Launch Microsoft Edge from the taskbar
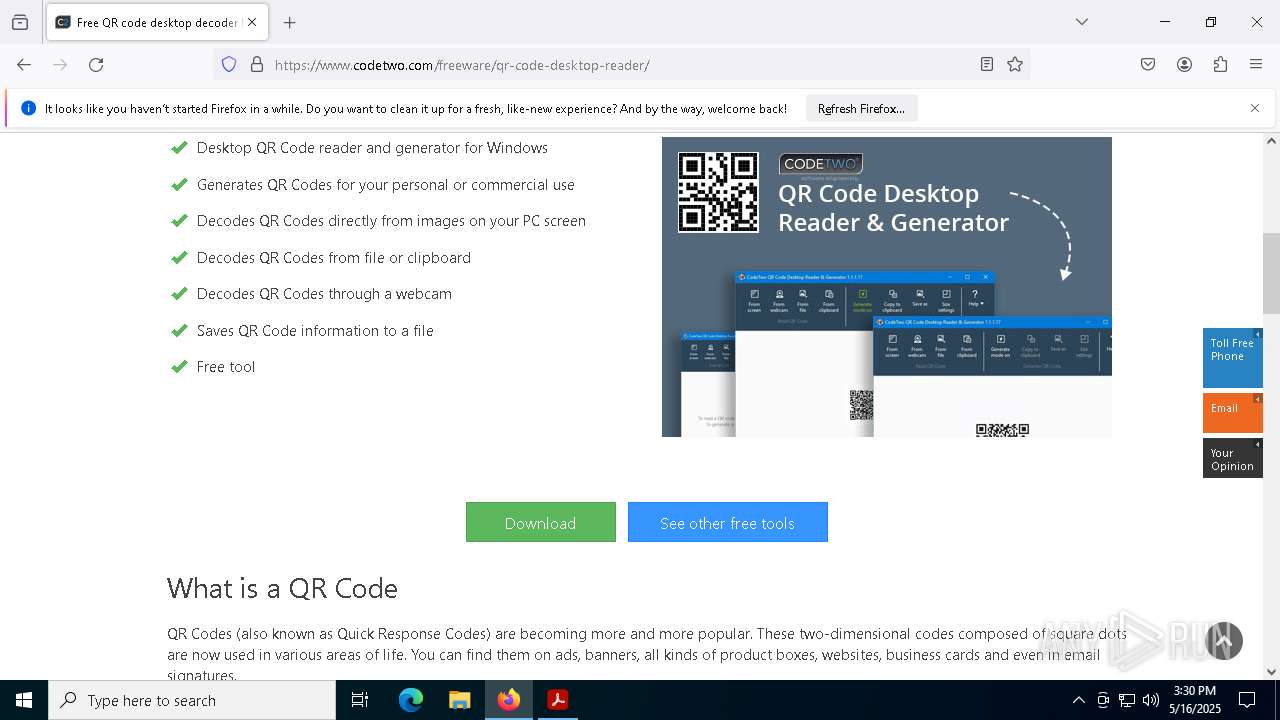Viewport: 1280px width, 720px height. (411, 700)
